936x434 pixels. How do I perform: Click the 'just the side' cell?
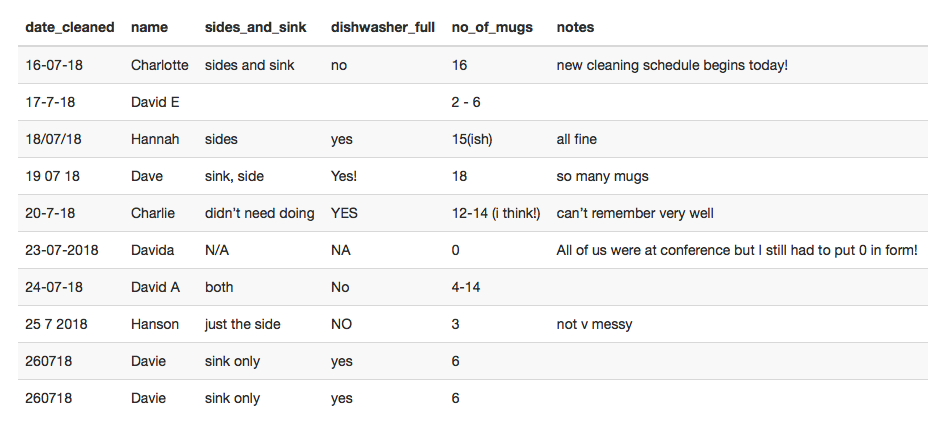(x=242, y=324)
